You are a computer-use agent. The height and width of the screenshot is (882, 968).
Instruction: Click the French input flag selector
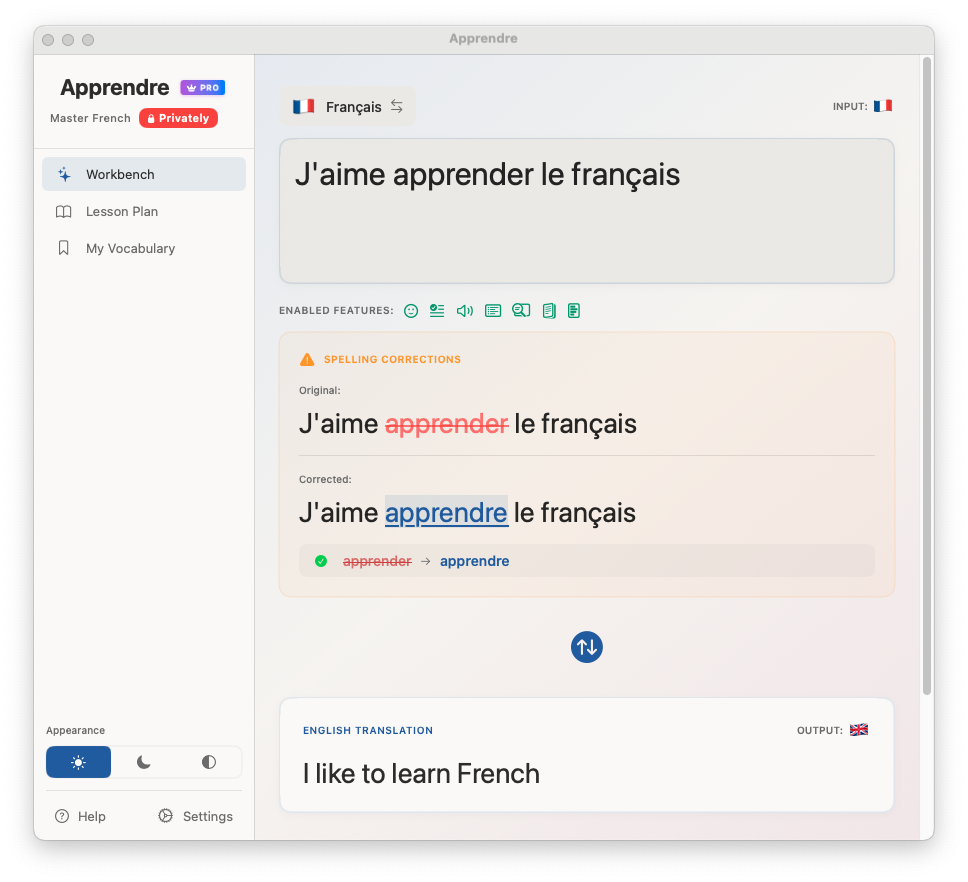882,105
